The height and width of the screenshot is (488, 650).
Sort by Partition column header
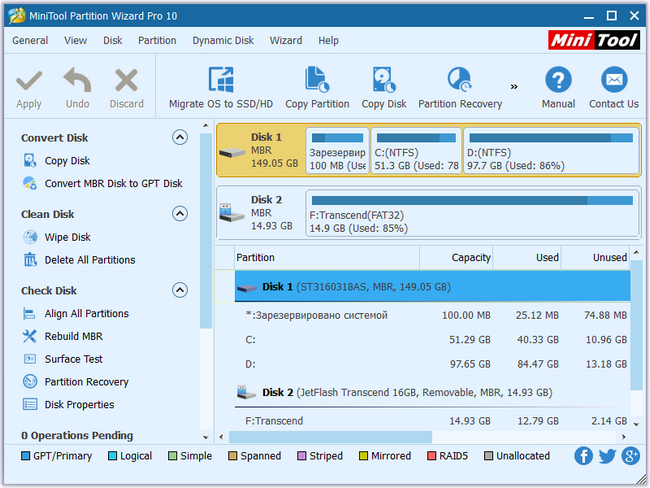327,257
